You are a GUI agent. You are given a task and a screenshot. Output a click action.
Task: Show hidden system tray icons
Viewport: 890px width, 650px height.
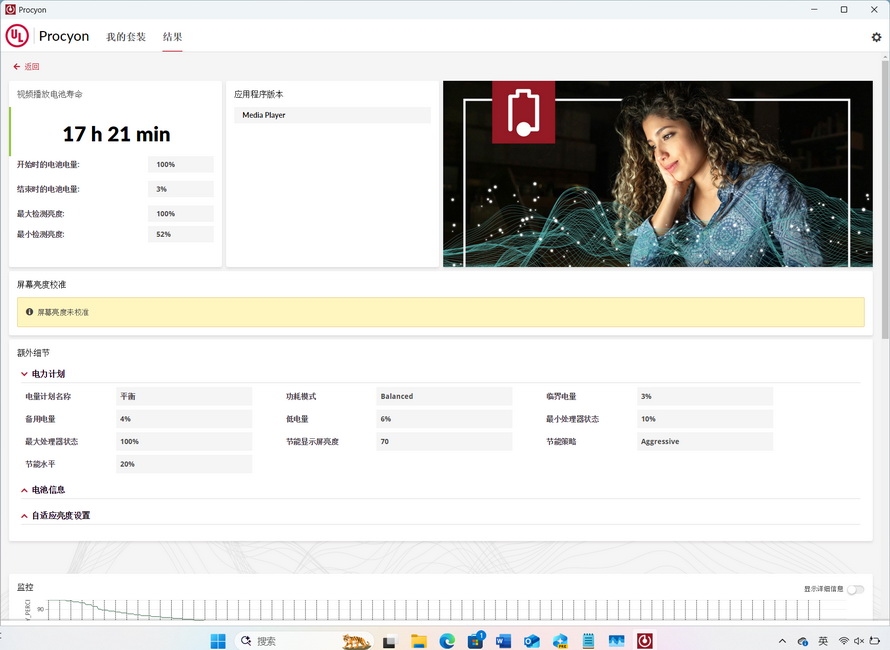pos(782,641)
